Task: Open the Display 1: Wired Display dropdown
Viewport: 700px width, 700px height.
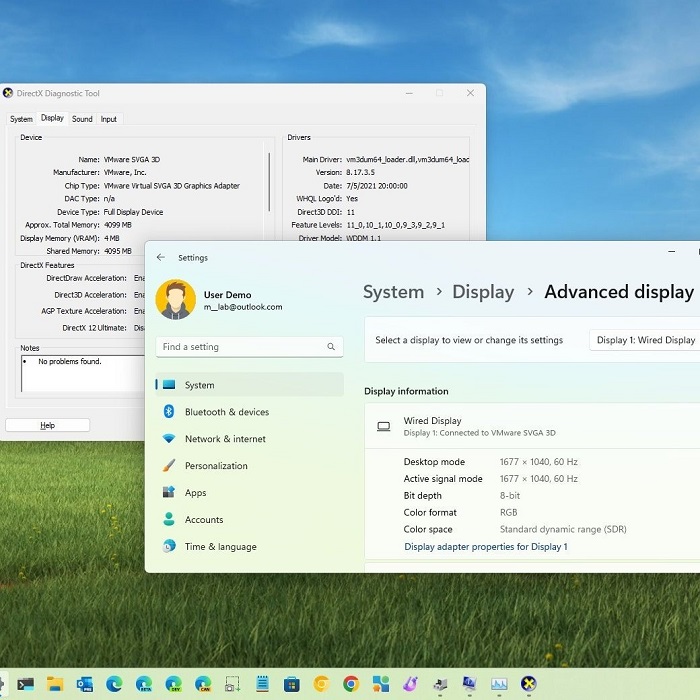Action: pos(645,340)
